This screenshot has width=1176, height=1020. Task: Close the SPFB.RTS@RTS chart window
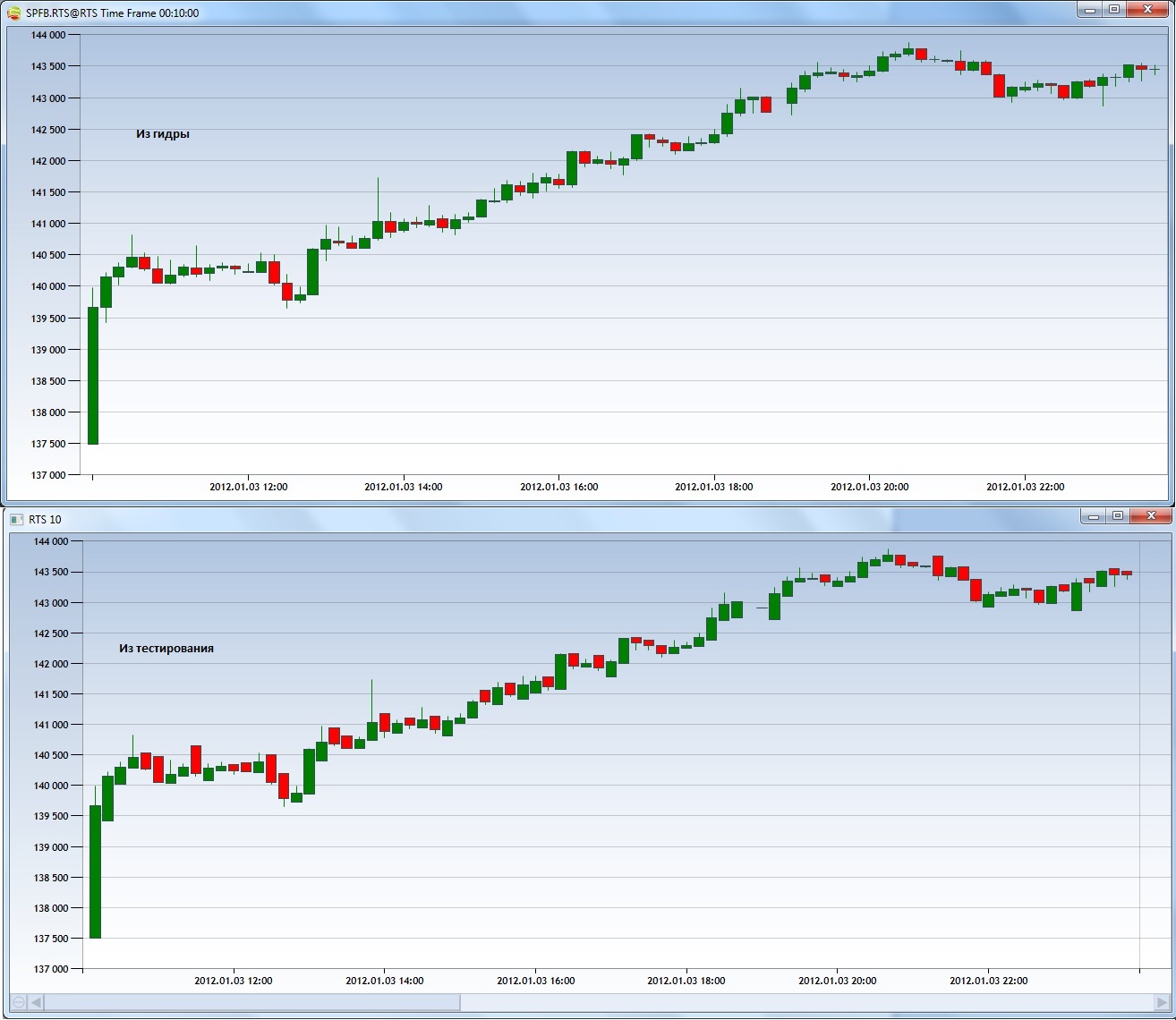click(1146, 10)
